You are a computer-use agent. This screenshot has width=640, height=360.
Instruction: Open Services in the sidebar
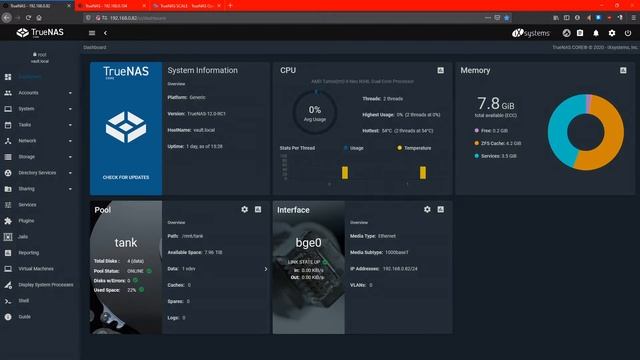[40, 204]
